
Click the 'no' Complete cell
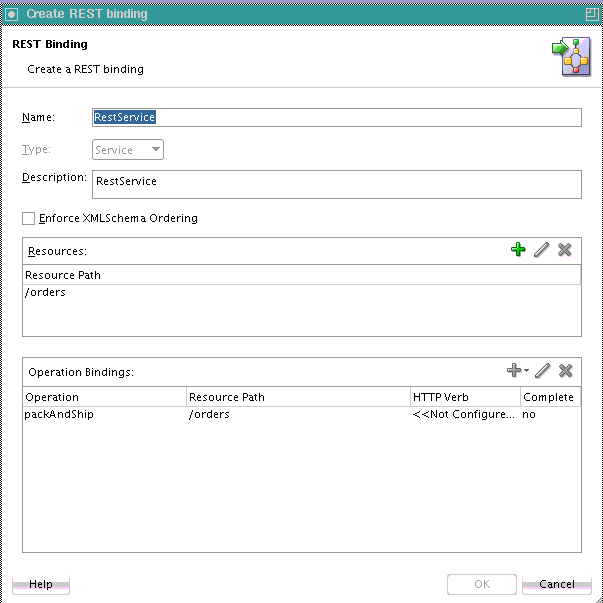coord(550,414)
